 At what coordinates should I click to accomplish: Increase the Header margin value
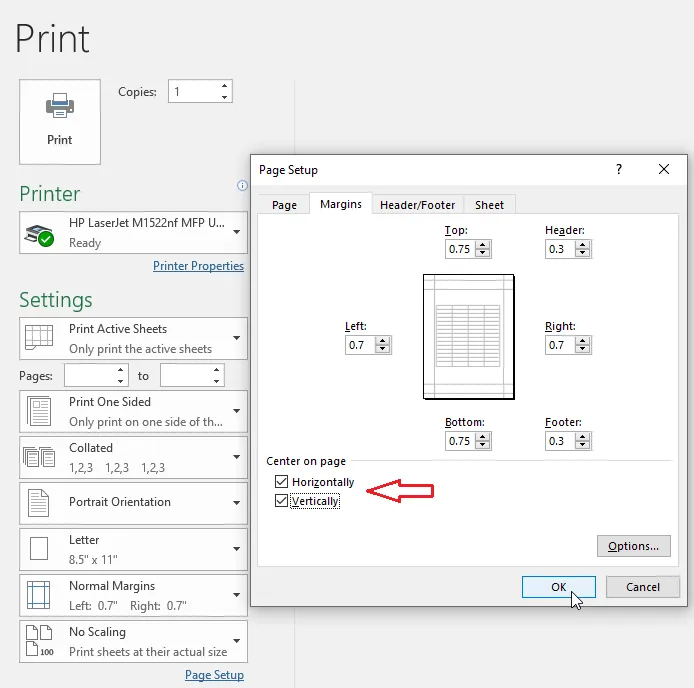coord(583,245)
